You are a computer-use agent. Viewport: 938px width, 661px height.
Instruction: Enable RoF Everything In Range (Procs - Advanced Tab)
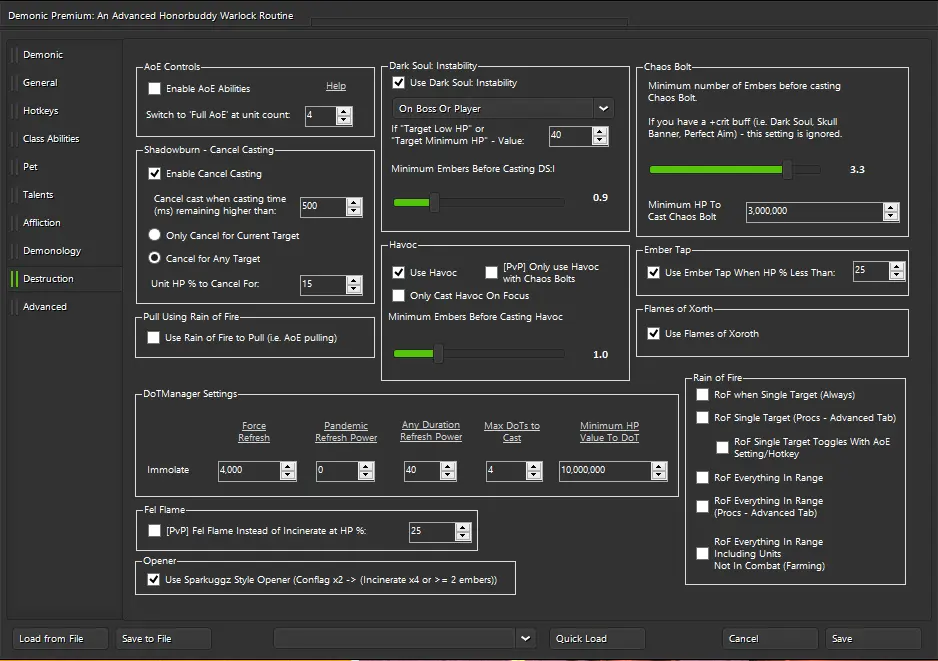click(702, 507)
